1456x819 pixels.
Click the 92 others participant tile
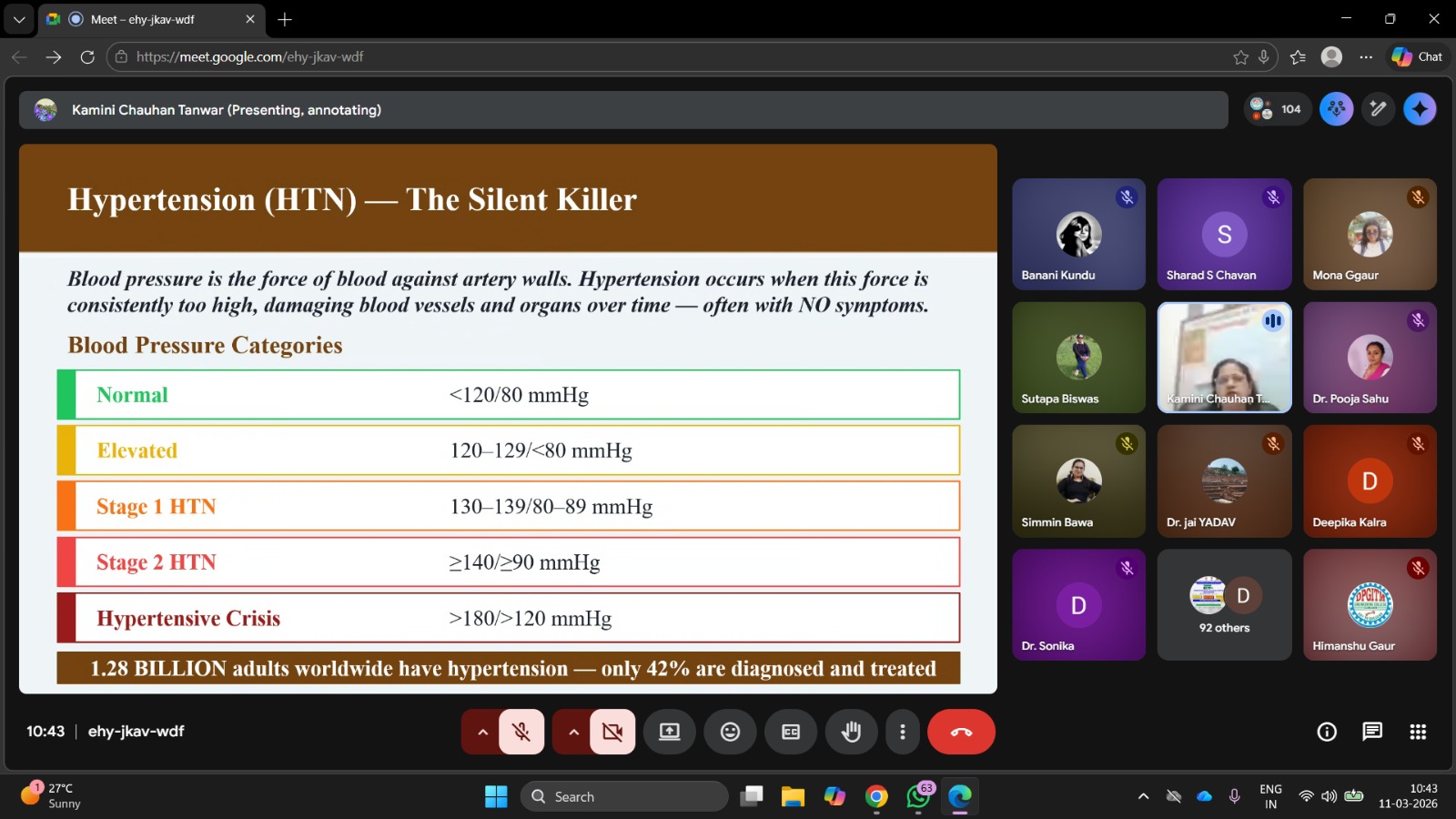(x=1224, y=605)
